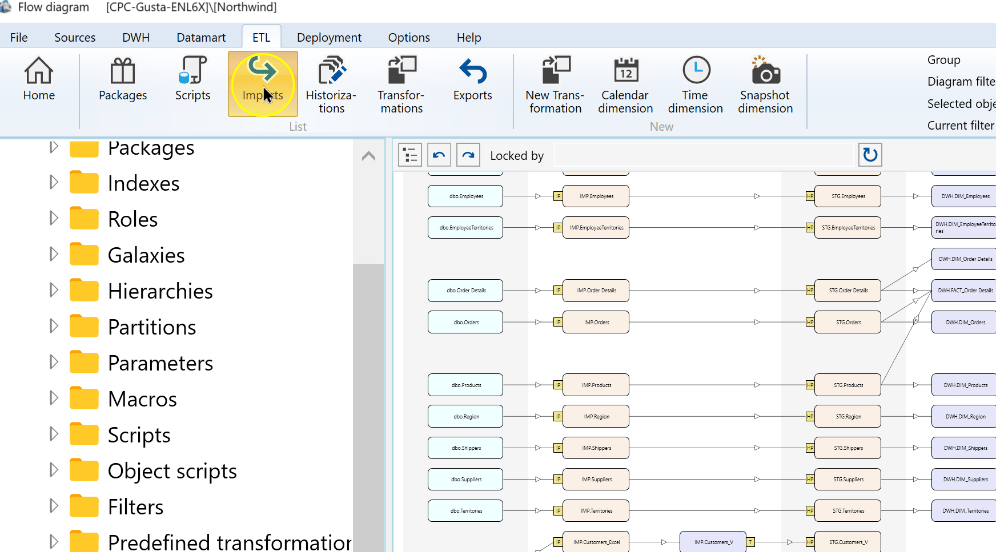Screen dimensions: 996x552
Task: Select the dbo.Shippers source node
Action: (465, 448)
